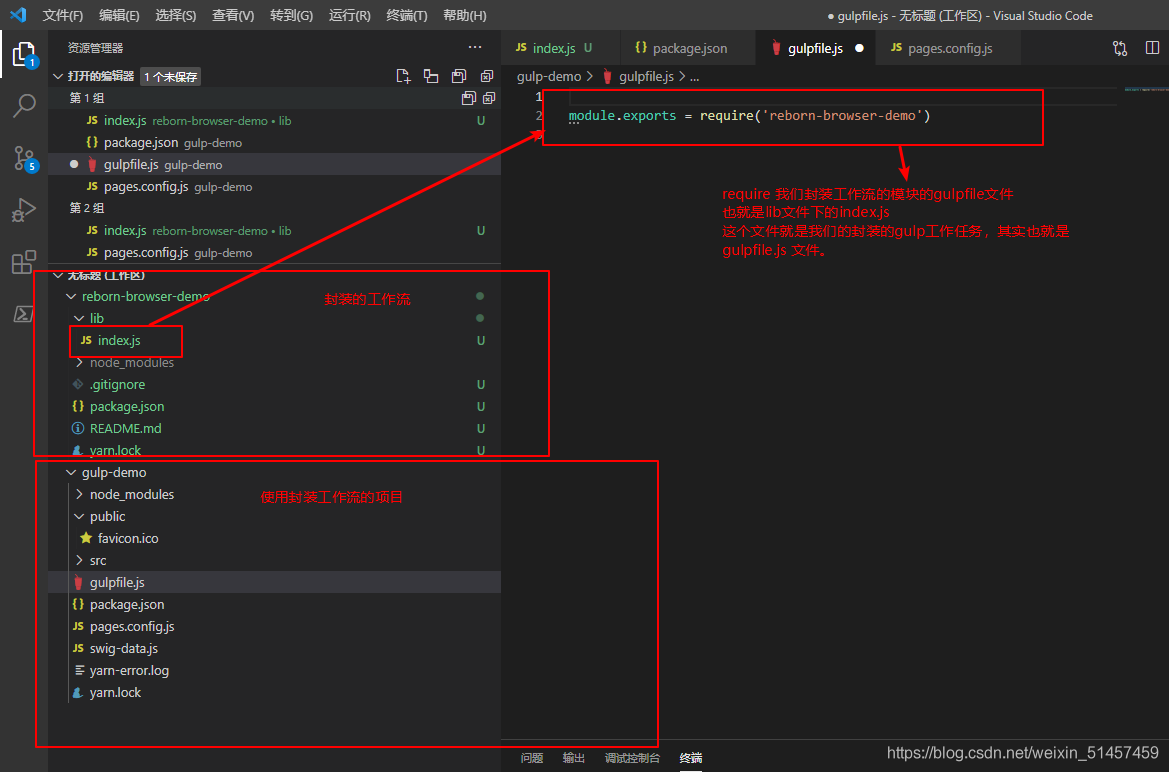Collapse the lib folder
Image resolution: width=1169 pixels, height=772 pixels.
pos(79,318)
